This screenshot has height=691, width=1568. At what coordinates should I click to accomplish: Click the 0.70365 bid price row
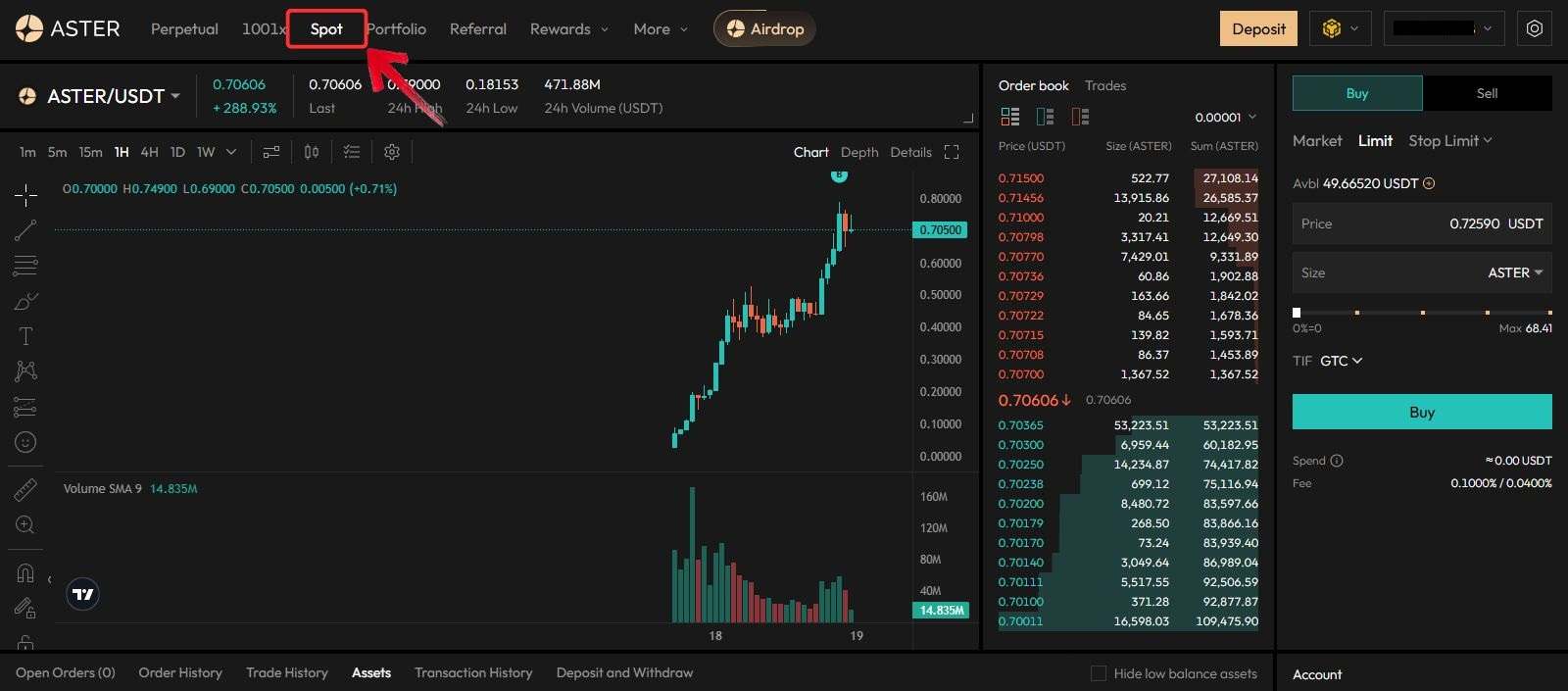click(x=1128, y=425)
